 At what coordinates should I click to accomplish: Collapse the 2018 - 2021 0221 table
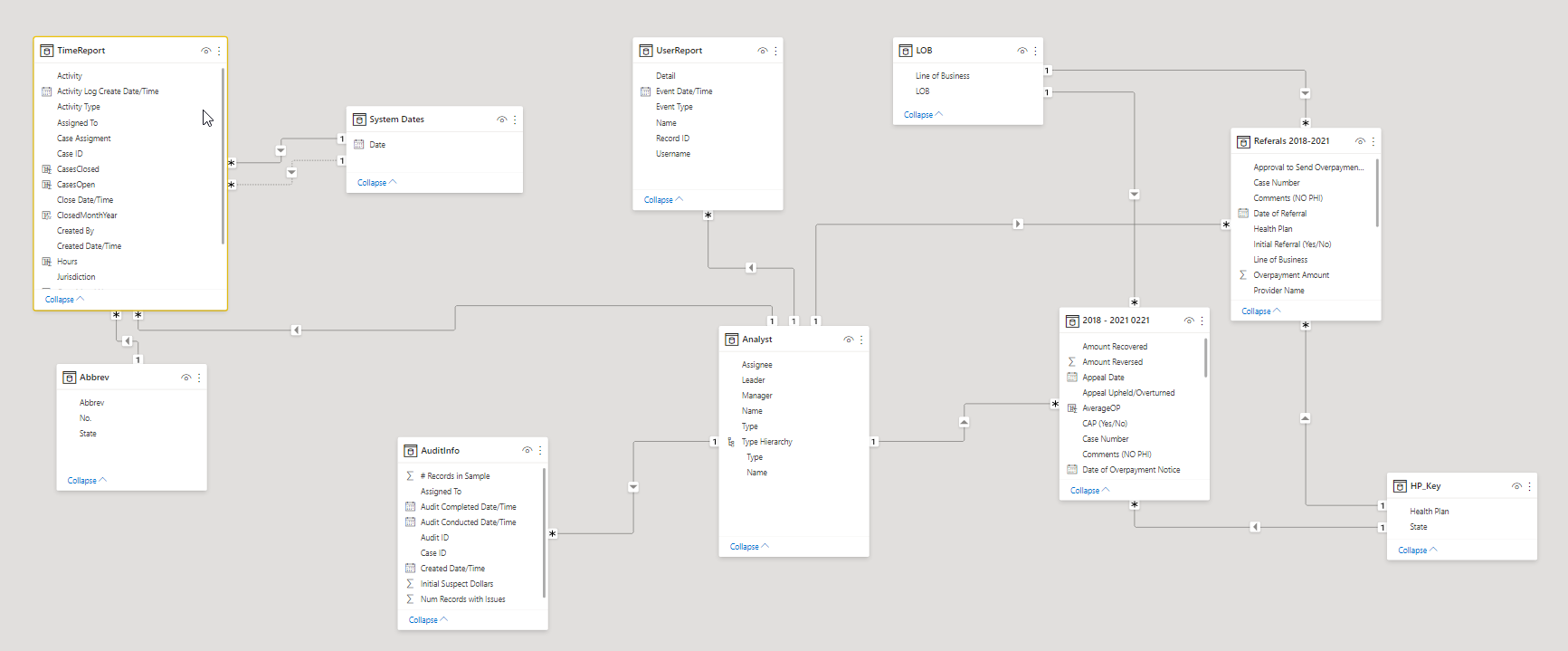(1089, 491)
